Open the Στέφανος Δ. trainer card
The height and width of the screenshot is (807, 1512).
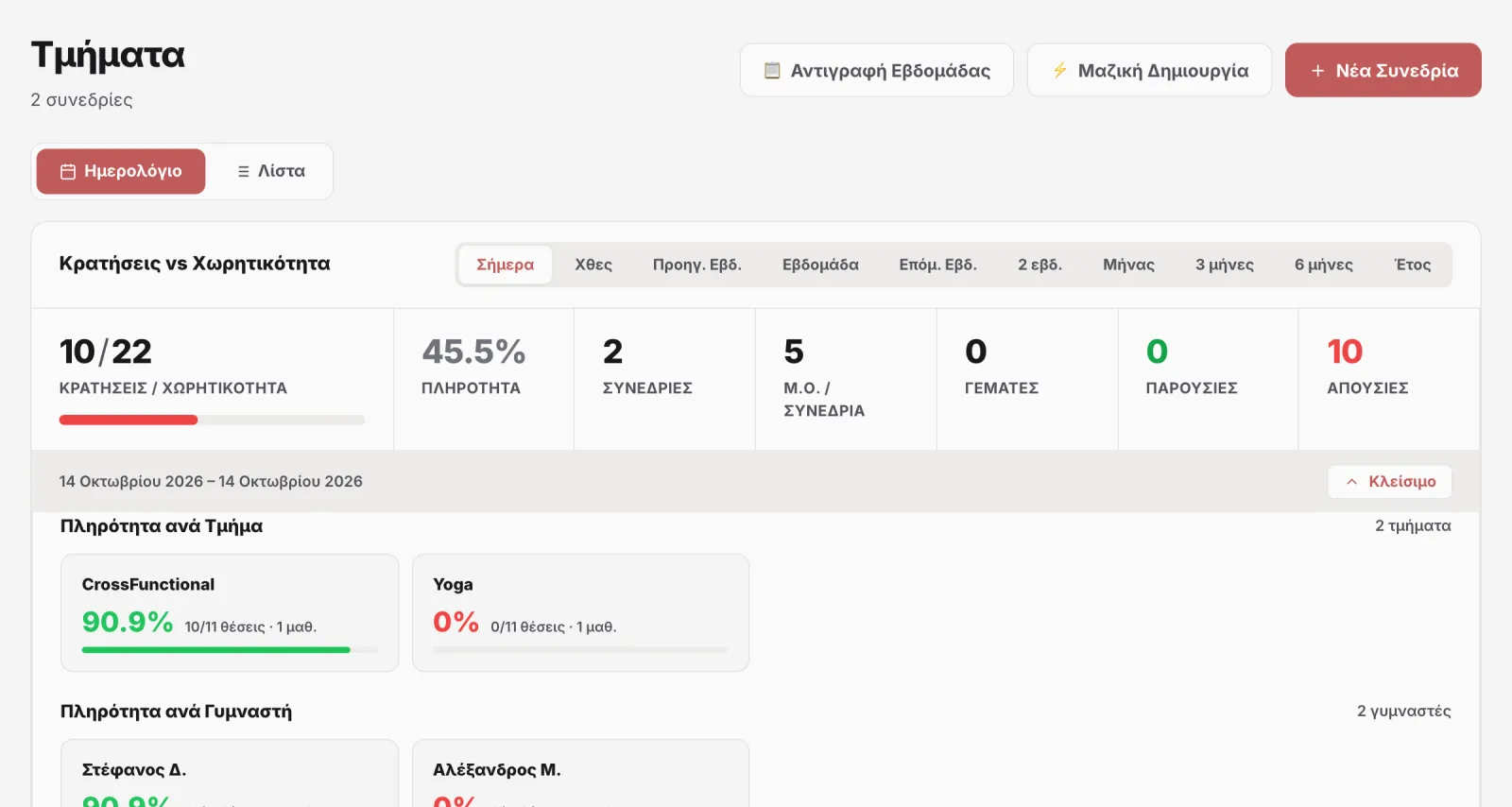(230, 773)
